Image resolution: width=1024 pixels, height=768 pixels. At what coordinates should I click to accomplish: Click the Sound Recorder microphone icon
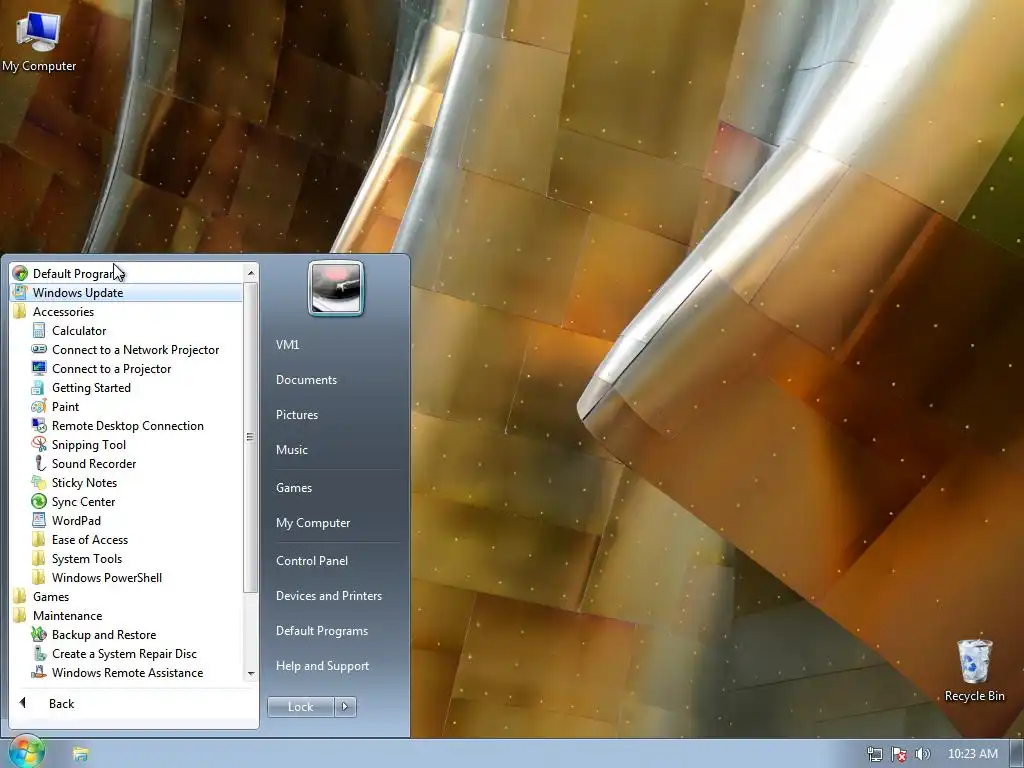pos(39,463)
